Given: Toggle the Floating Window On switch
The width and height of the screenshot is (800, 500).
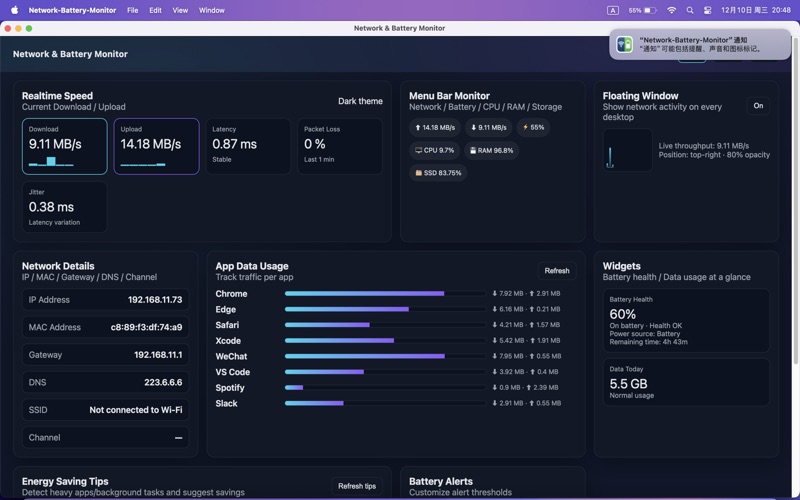Looking at the screenshot, I should pos(758,105).
